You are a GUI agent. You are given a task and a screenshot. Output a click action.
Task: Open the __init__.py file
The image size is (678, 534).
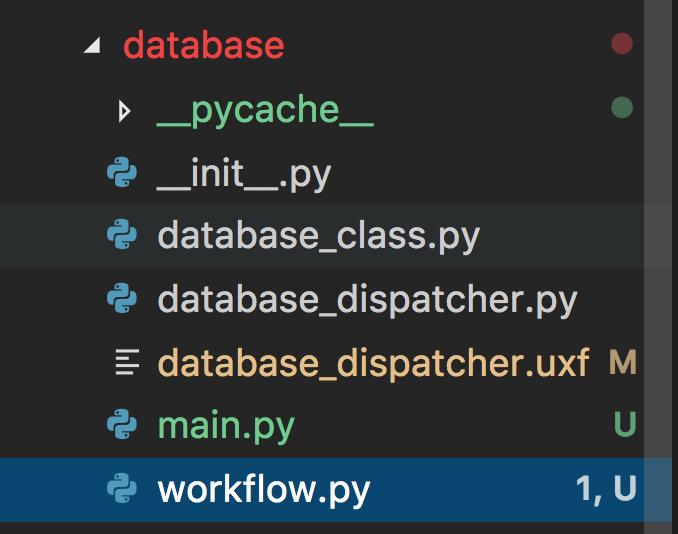click(244, 175)
